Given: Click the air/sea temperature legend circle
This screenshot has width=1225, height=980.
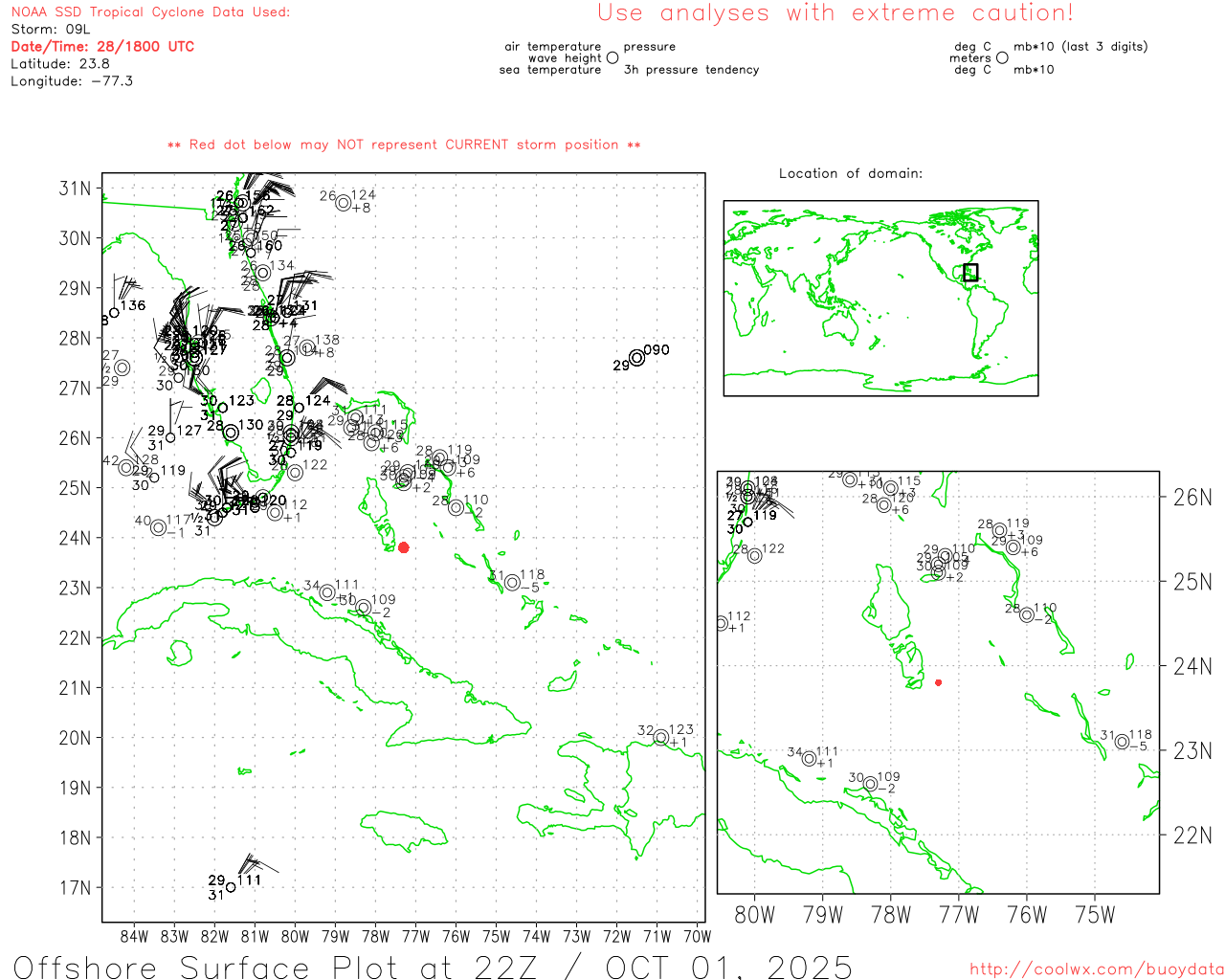Looking at the screenshot, I should tap(612, 57).
